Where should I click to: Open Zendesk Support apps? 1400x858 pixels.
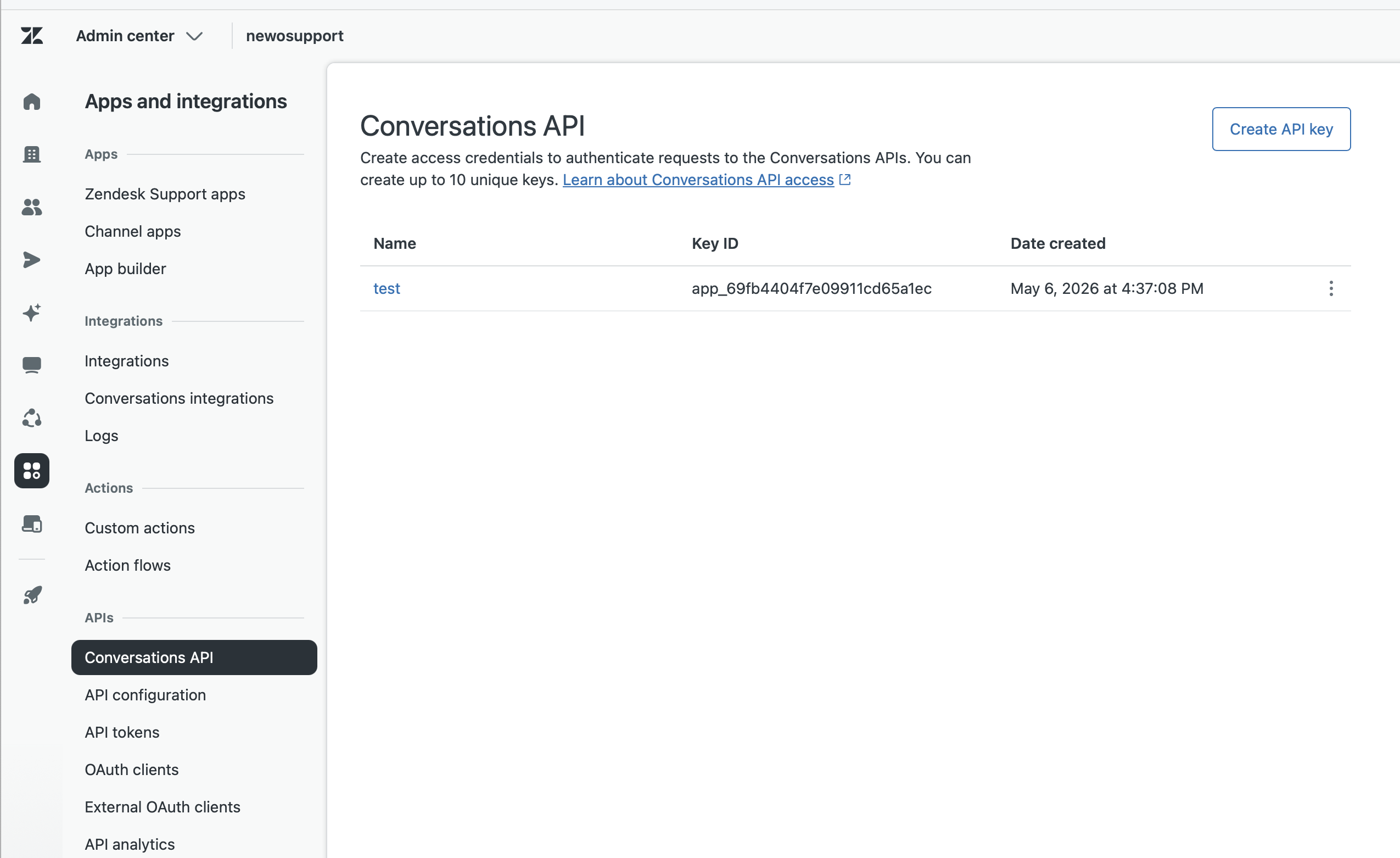pos(165,194)
